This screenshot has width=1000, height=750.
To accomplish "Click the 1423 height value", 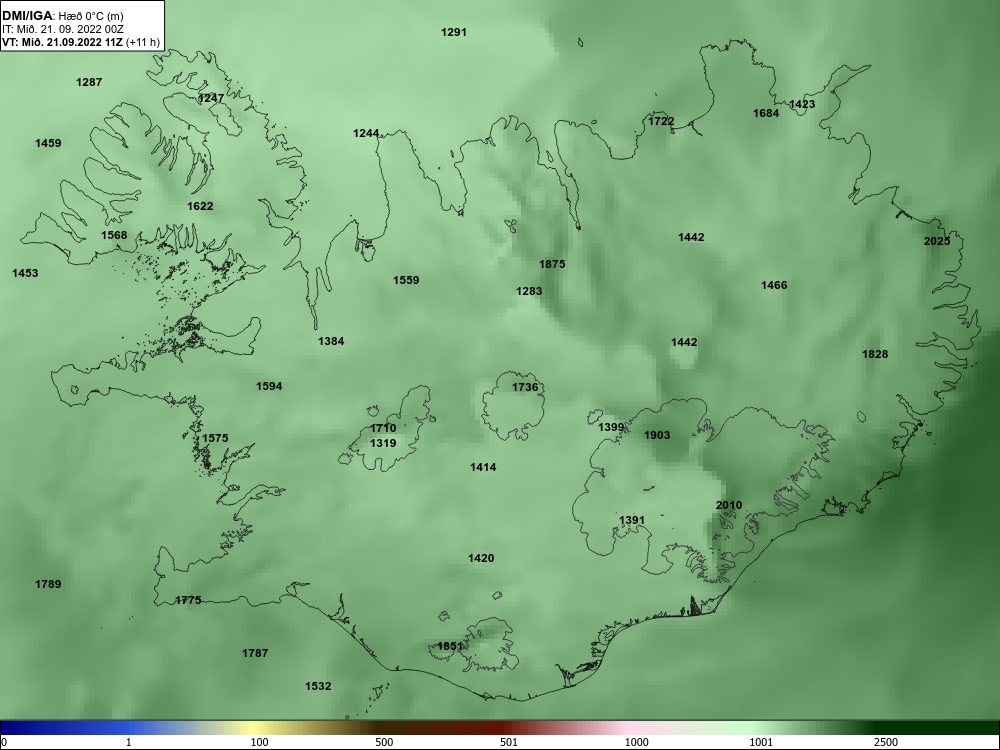I will [x=802, y=104].
